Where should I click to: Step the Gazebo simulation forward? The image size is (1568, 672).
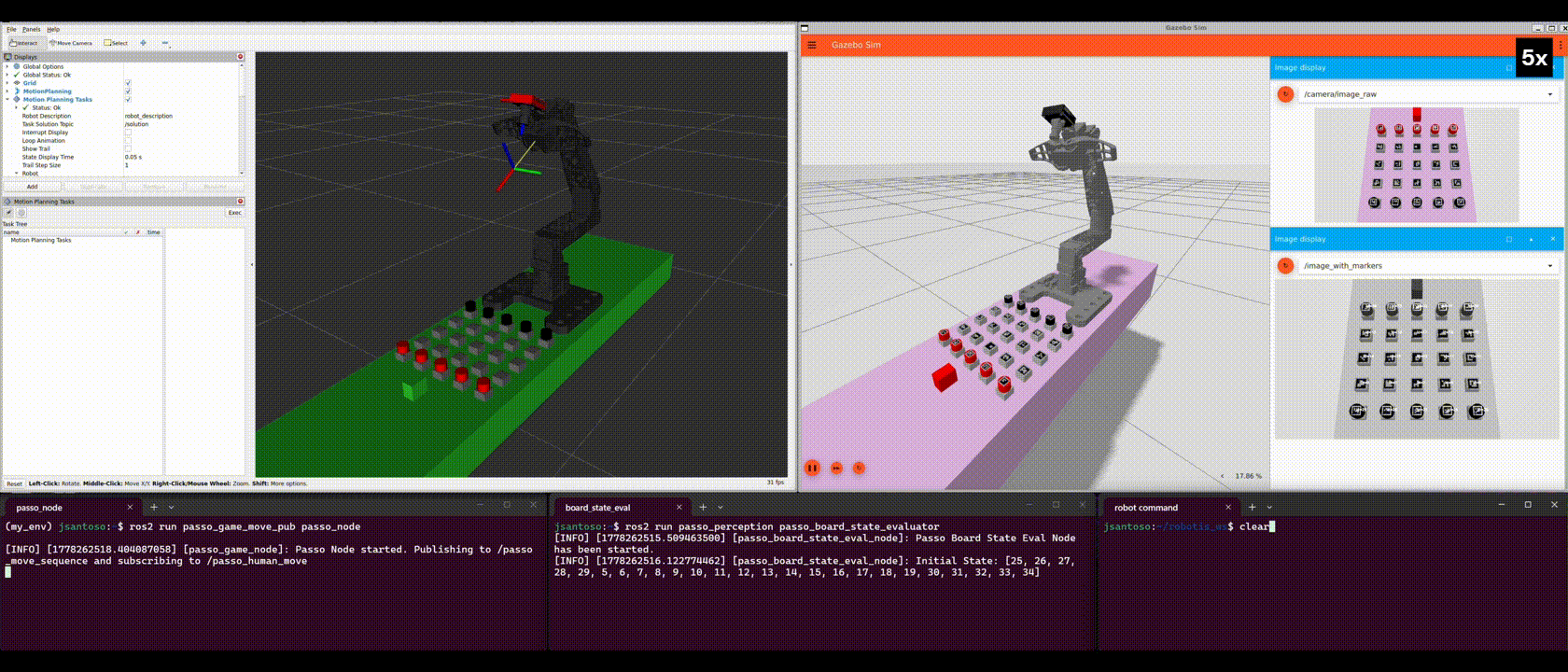[836, 468]
